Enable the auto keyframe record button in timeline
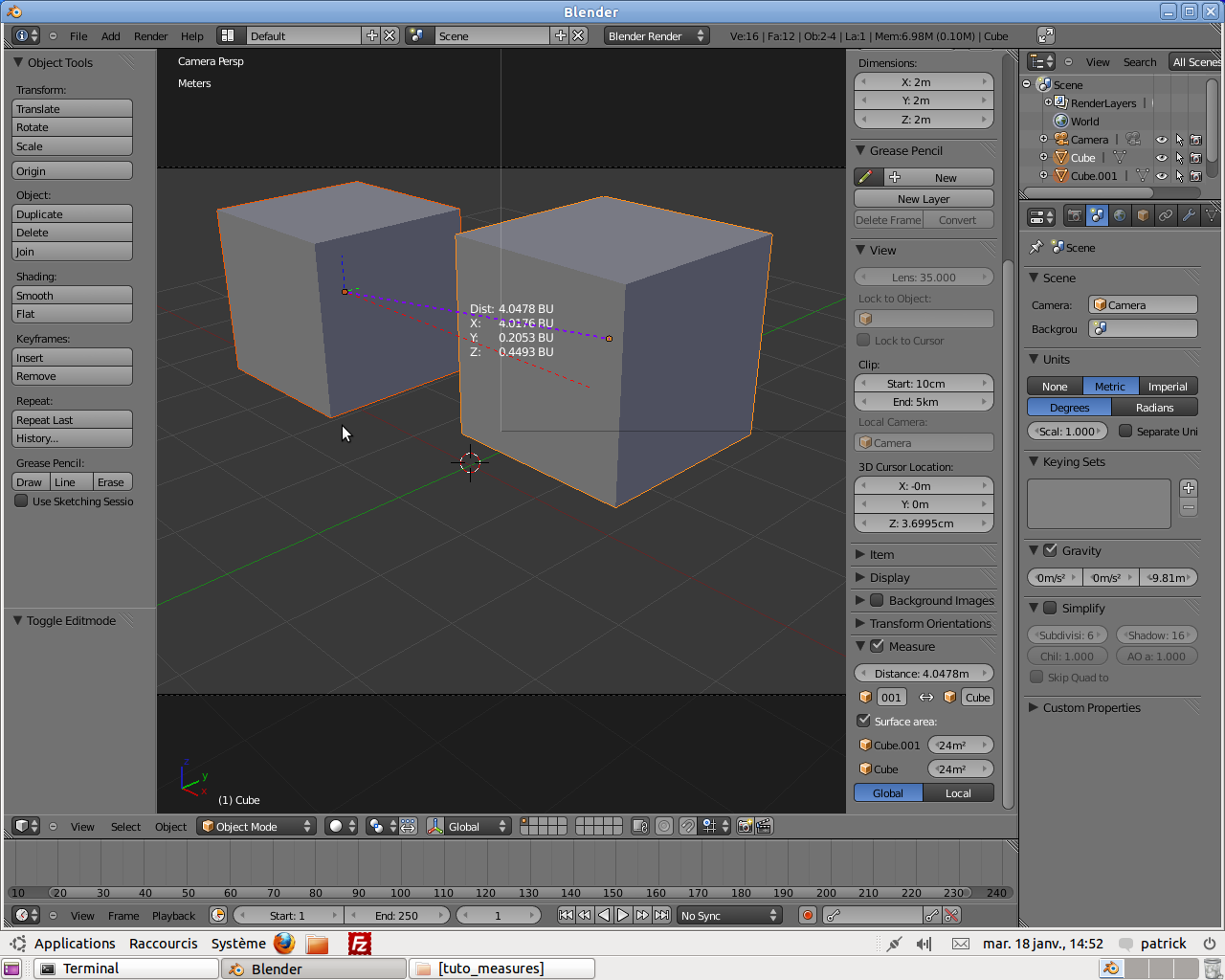Image resolution: width=1225 pixels, height=980 pixels. [x=807, y=915]
